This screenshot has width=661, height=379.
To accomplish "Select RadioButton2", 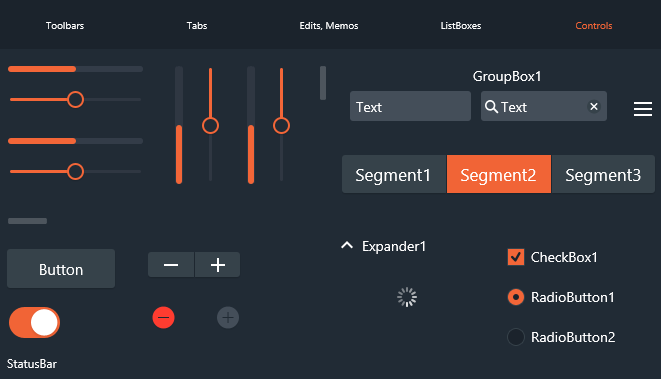I will coord(516,337).
